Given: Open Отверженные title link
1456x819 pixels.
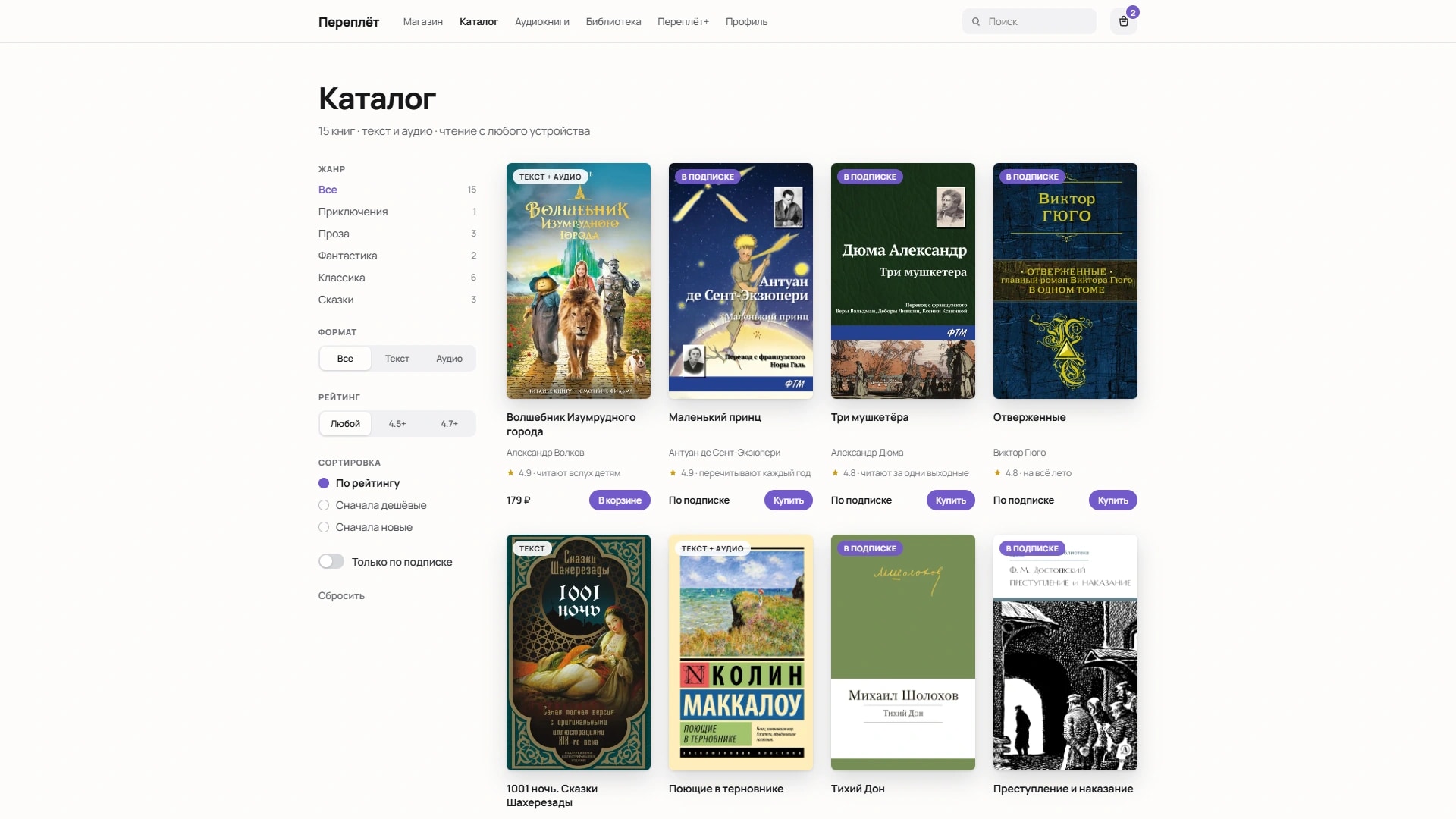Looking at the screenshot, I should [1030, 418].
